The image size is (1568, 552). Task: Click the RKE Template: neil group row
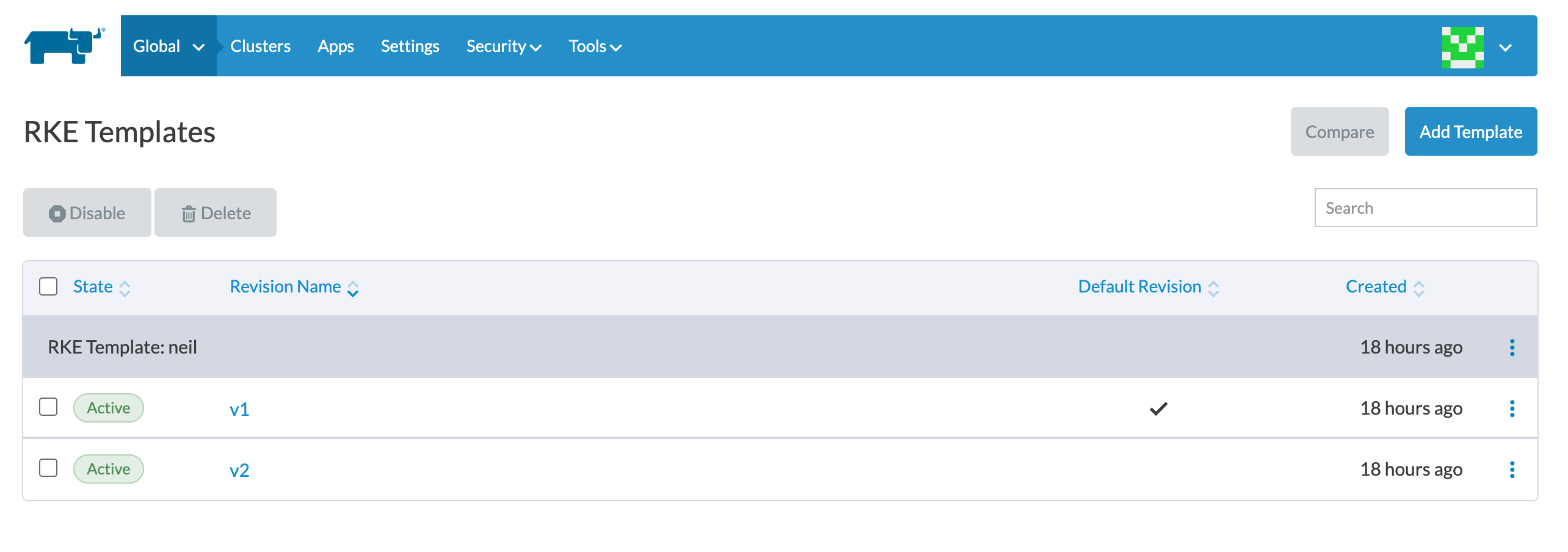click(780, 347)
